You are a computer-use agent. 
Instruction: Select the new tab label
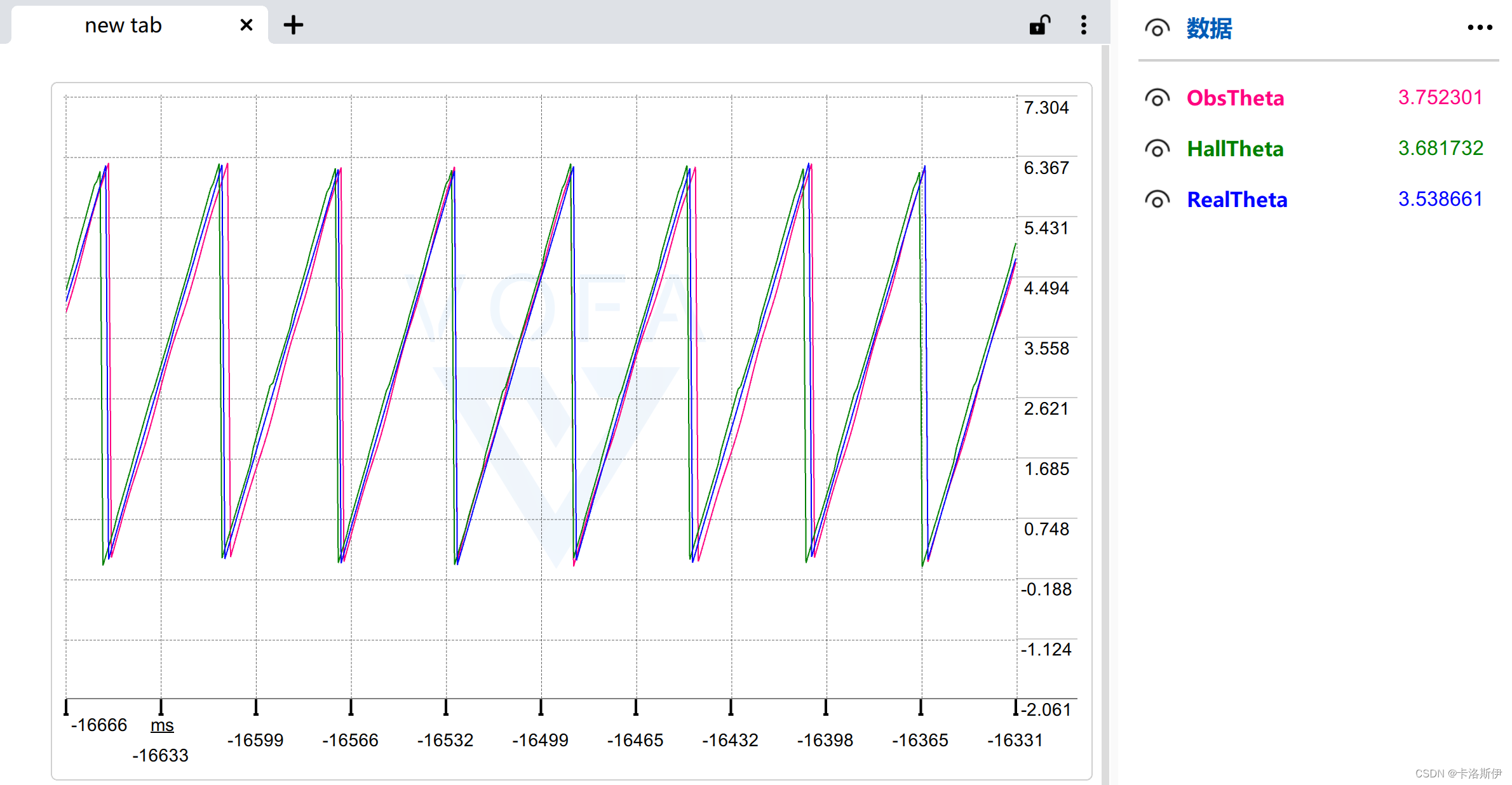click(x=123, y=25)
